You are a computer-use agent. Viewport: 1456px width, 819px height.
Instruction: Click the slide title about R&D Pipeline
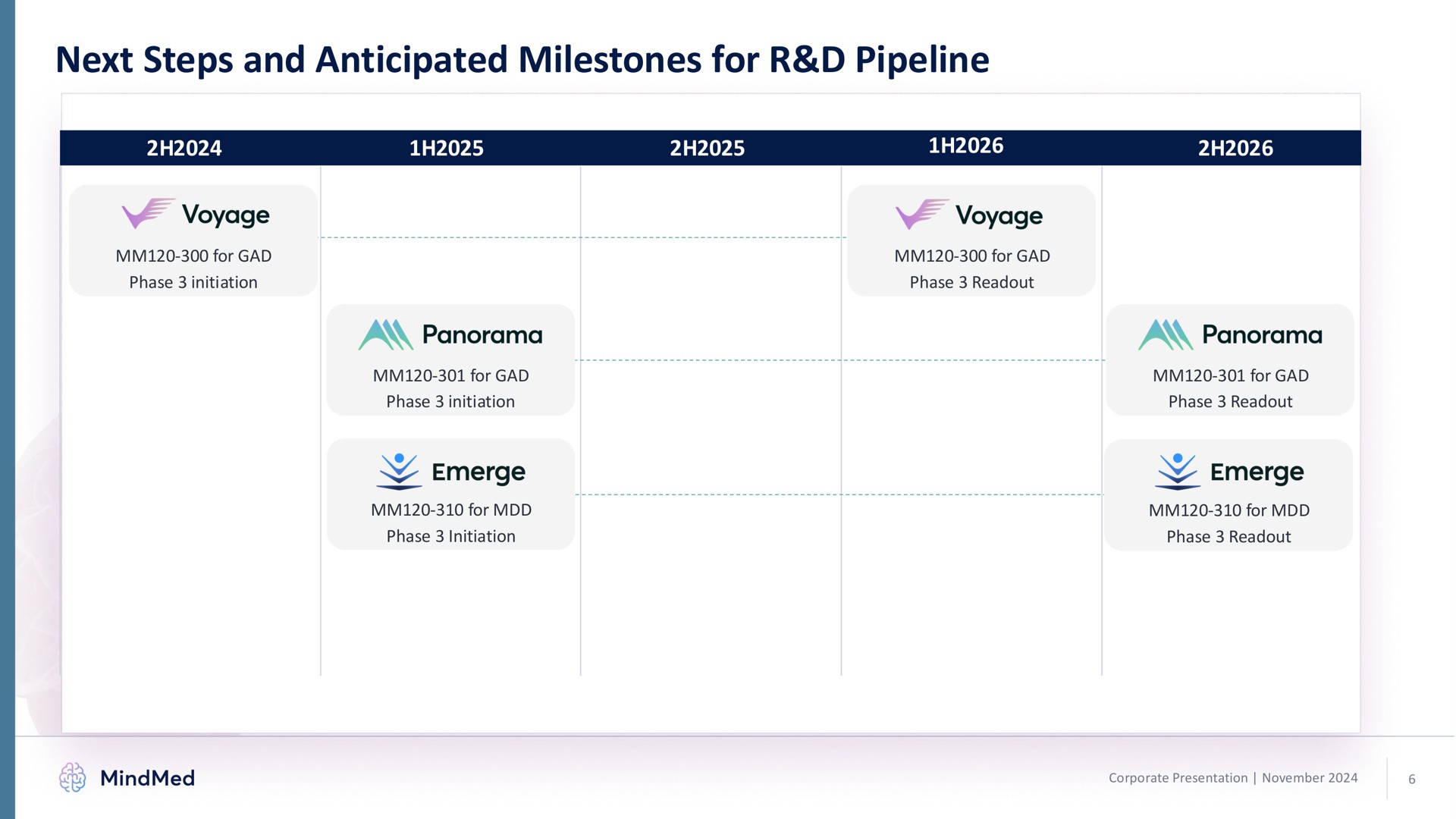point(522,60)
